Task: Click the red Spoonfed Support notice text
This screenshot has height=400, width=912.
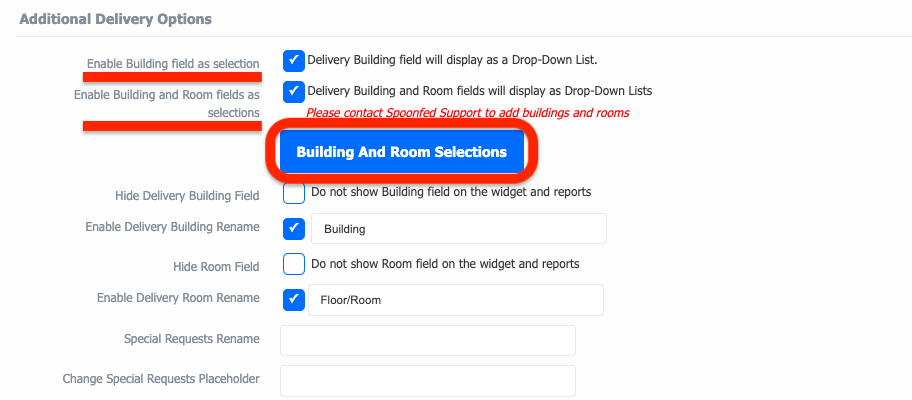Action: point(468,113)
